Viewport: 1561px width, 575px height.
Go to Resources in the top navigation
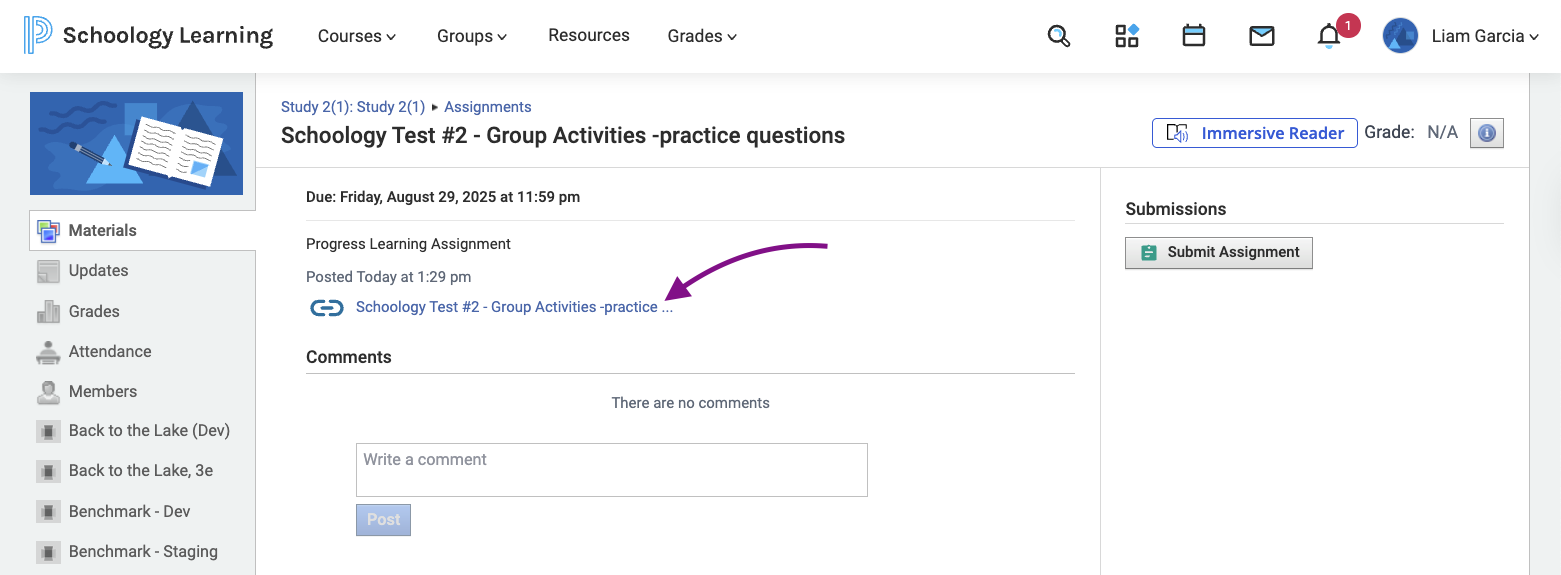pos(589,35)
